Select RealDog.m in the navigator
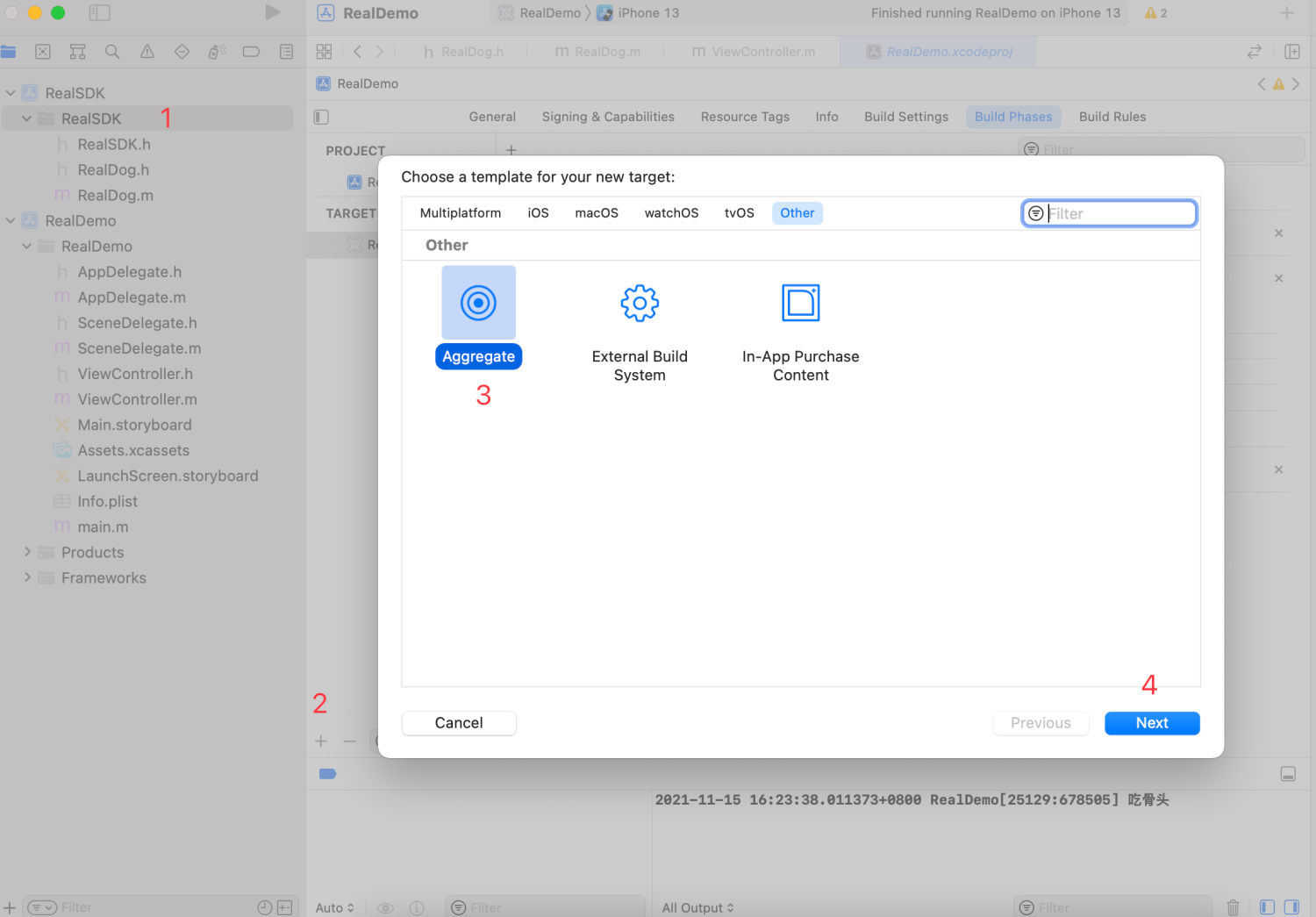The width and height of the screenshot is (1316, 917). (x=115, y=195)
